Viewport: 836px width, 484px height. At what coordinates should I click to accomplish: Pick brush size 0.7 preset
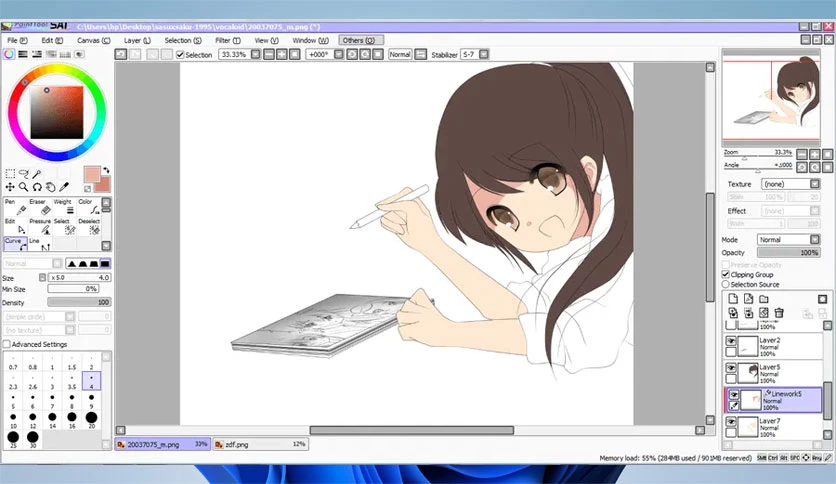coord(13,362)
